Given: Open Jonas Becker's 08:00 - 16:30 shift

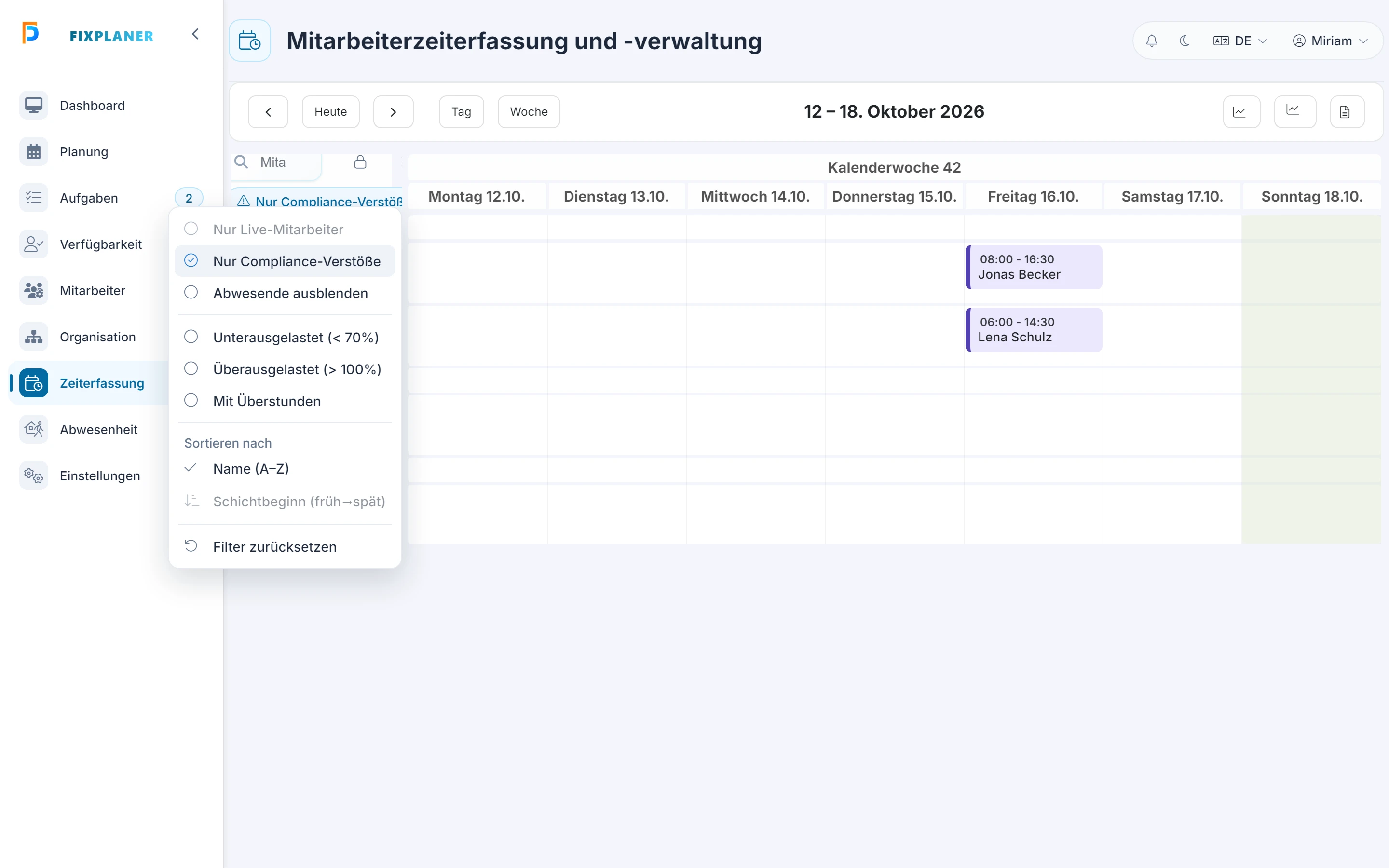Looking at the screenshot, I should 1034,267.
